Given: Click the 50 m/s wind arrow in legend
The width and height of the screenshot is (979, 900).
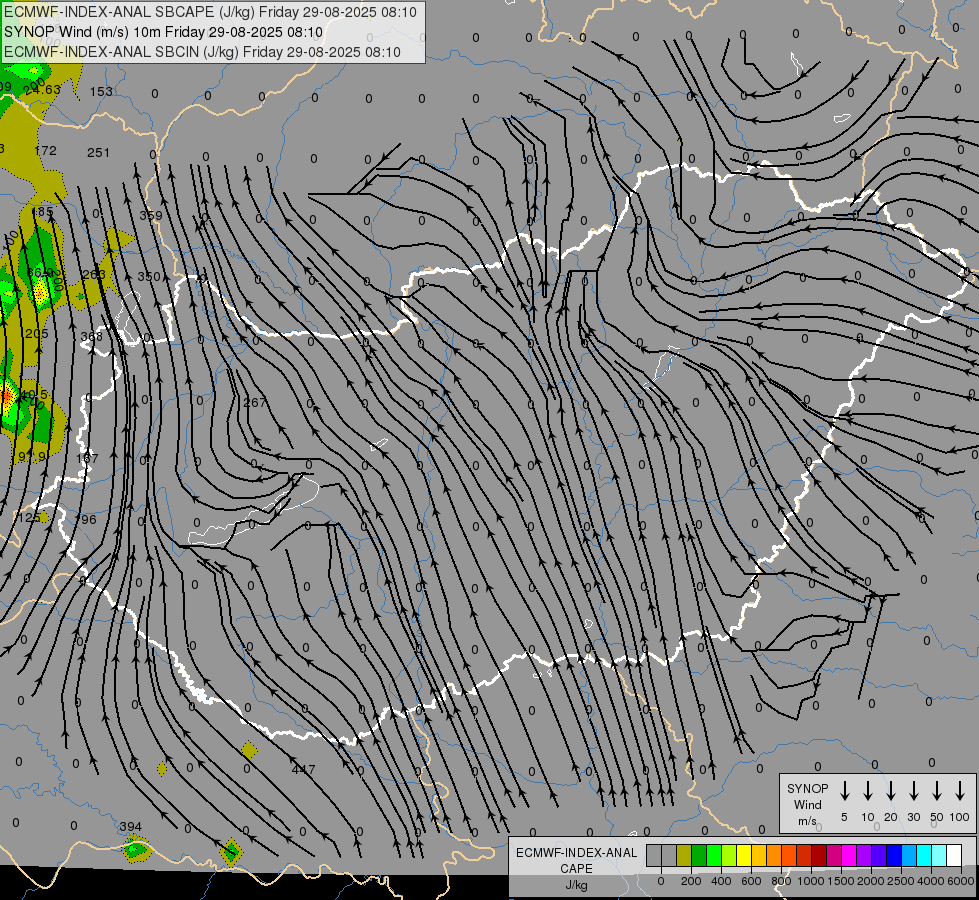Looking at the screenshot, I should point(937,791).
